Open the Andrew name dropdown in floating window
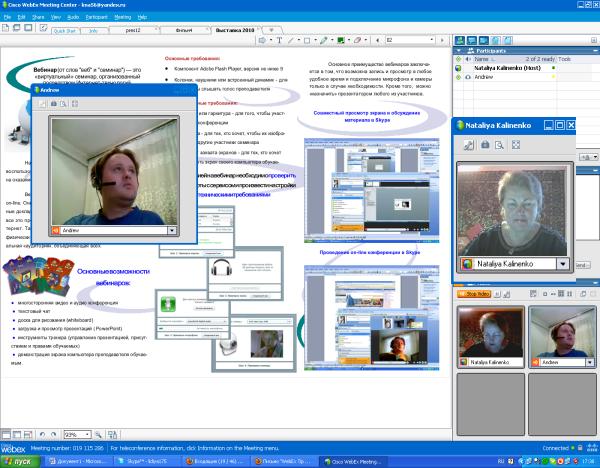The width and height of the screenshot is (600, 468). [x=172, y=230]
